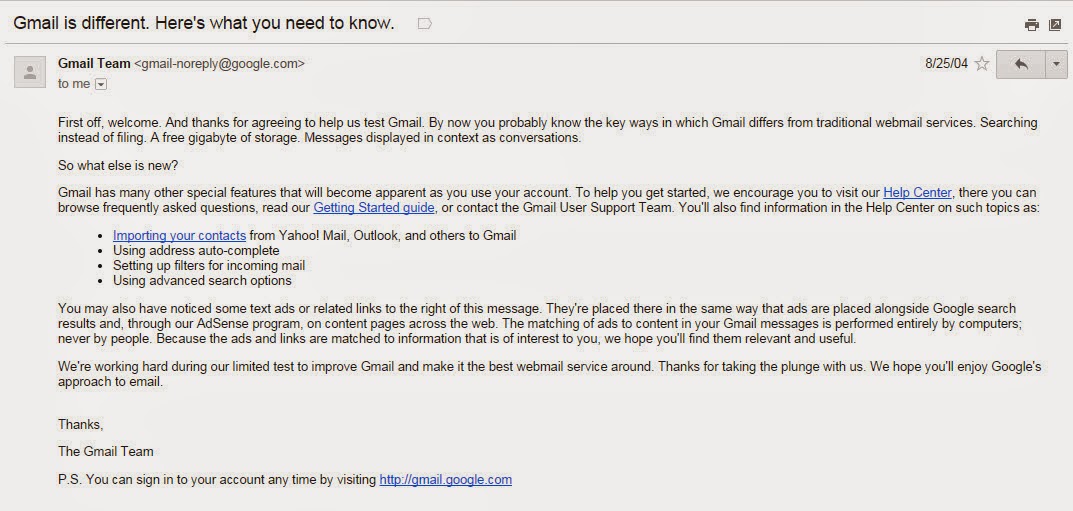
Task: Open the More options dropdown beside reply
Action: (x=1056, y=64)
